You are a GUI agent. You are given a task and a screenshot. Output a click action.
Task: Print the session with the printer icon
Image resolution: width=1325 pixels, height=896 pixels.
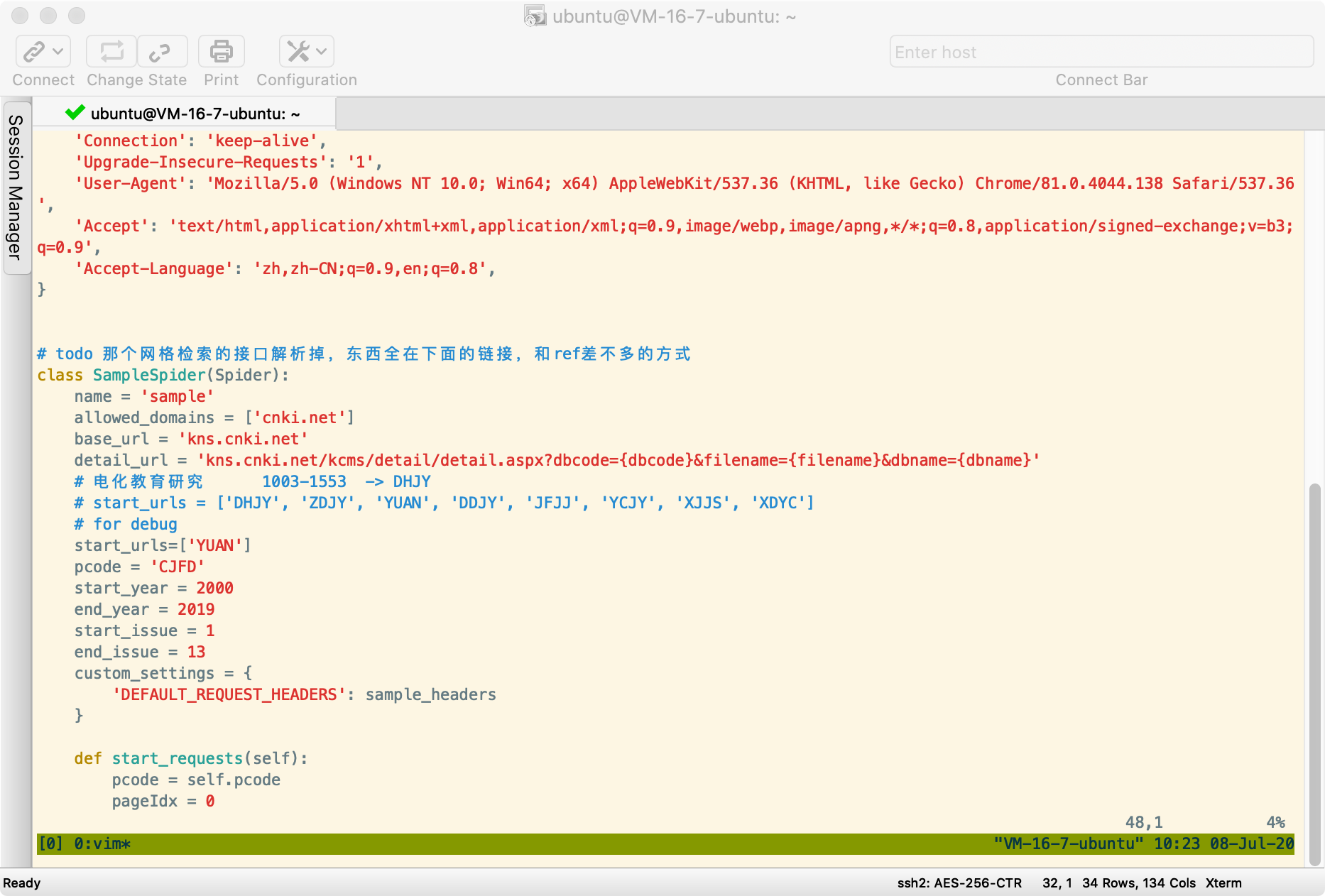point(221,51)
